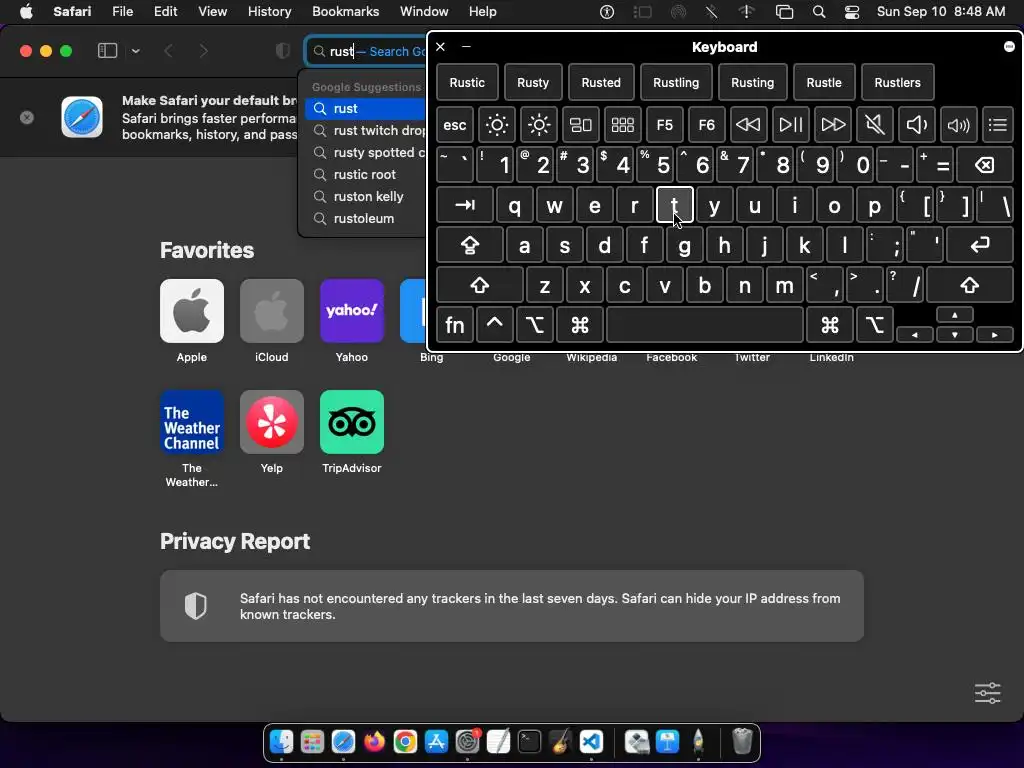Tap the tab key on virtual keyboard
This screenshot has height=768, width=1024.
tap(465, 206)
